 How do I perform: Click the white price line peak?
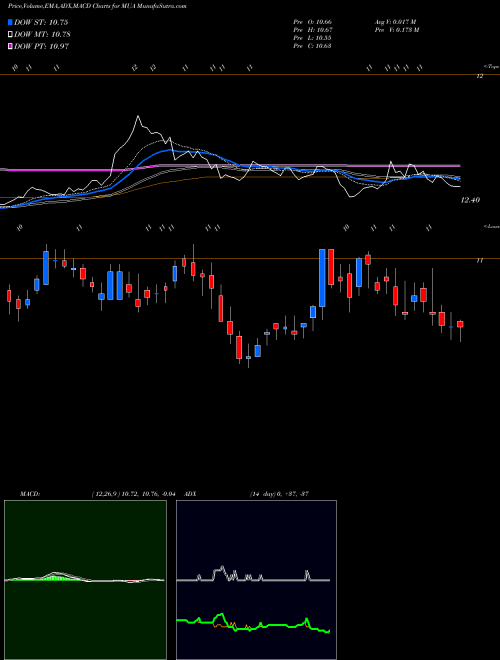[x=138, y=117]
